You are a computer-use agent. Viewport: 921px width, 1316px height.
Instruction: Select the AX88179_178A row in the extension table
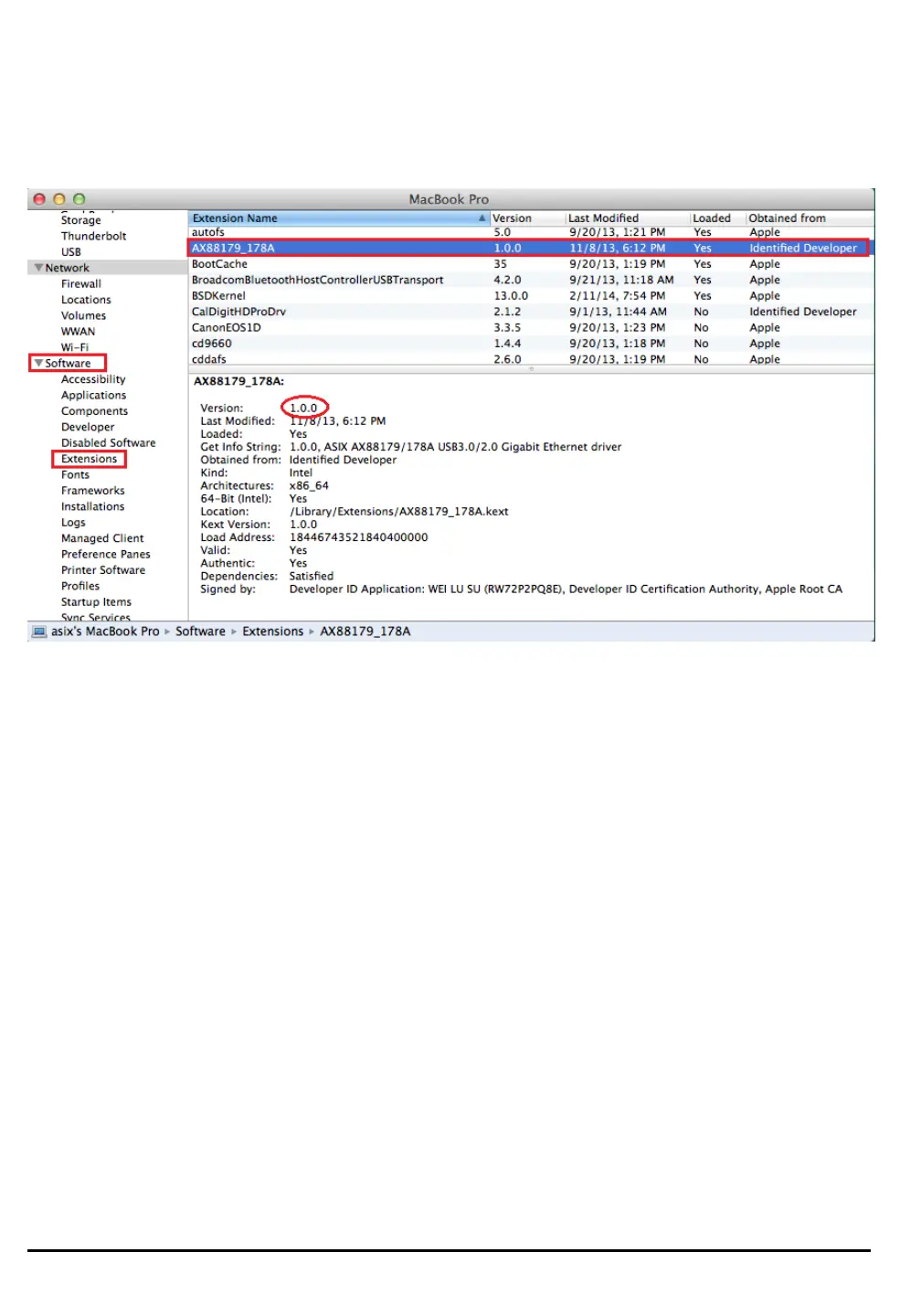coord(531,248)
